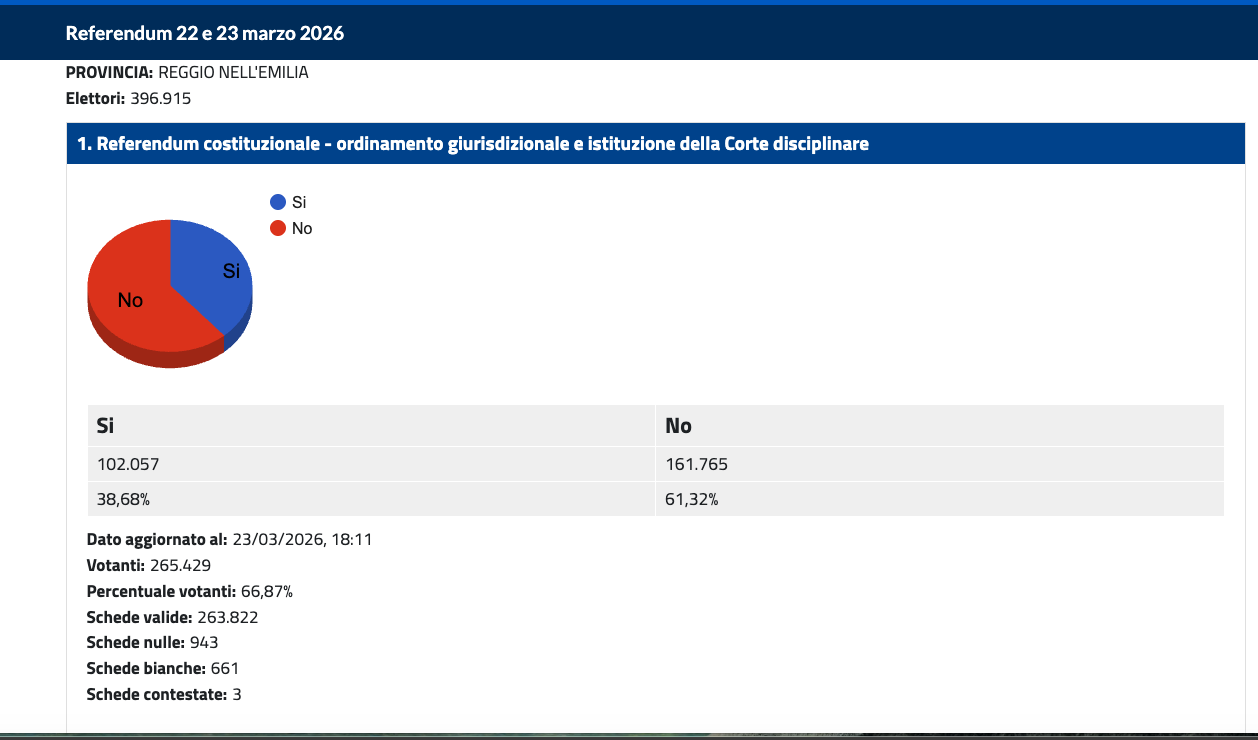This screenshot has height=740, width=1258.
Task: Click the Referendum costituzionale section header
Action: click(473, 144)
